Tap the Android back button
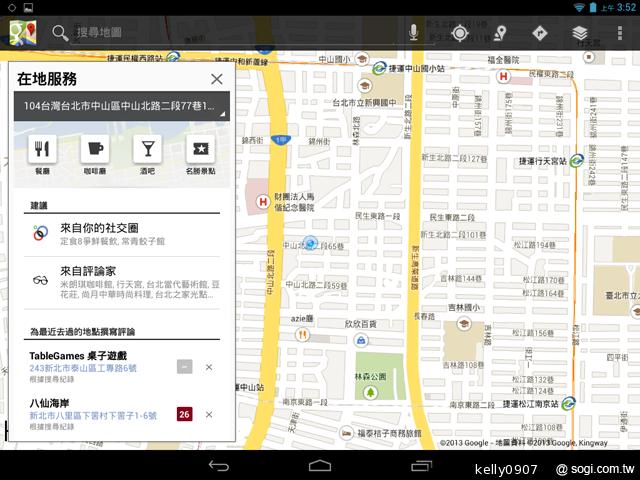This screenshot has height=480, width=640. (x=219, y=466)
